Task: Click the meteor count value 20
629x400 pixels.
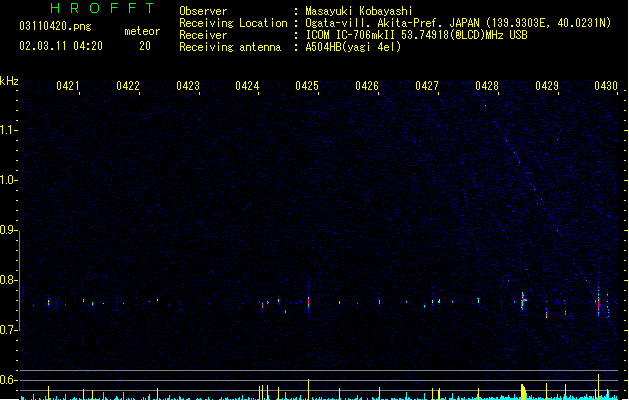Action: [145, 46]
